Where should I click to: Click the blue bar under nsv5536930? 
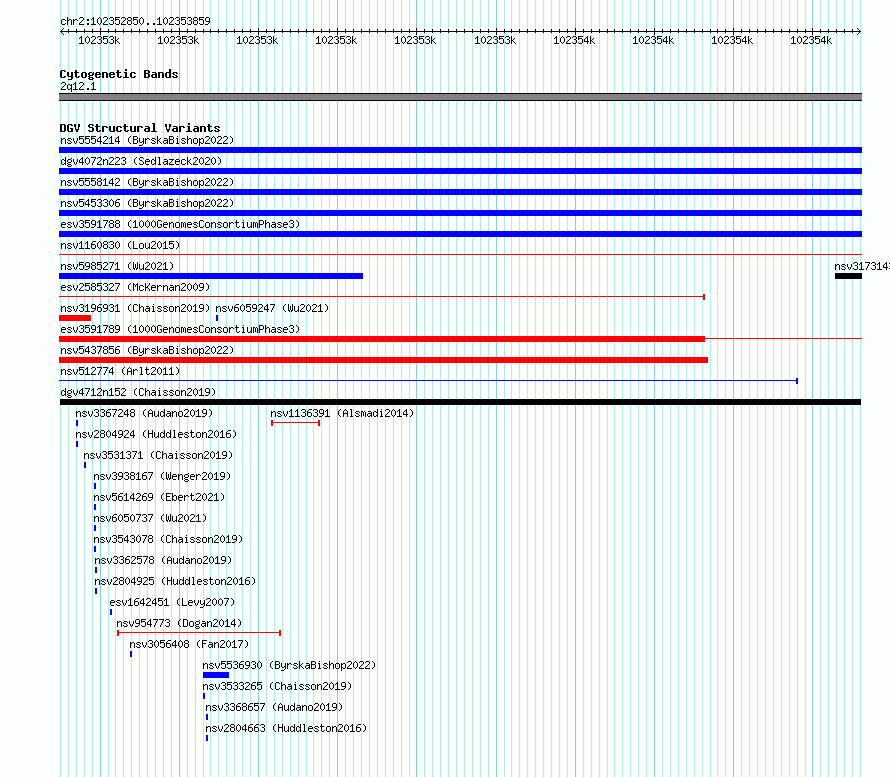(x=216, y=675)
